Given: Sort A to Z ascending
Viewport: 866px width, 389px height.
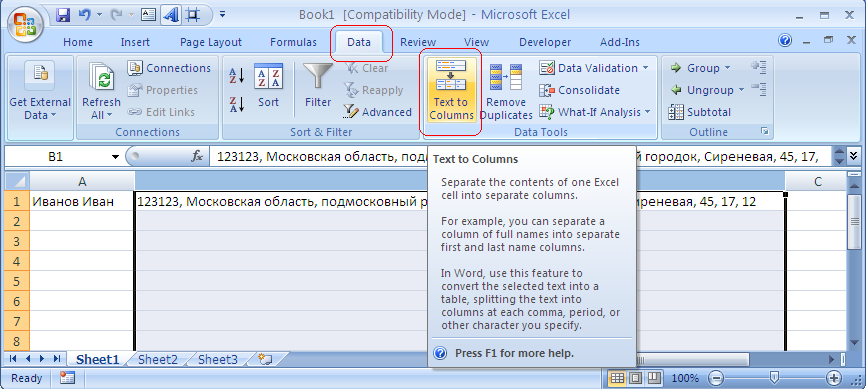Looking at the screenshot, I should (x=236, y=75).
